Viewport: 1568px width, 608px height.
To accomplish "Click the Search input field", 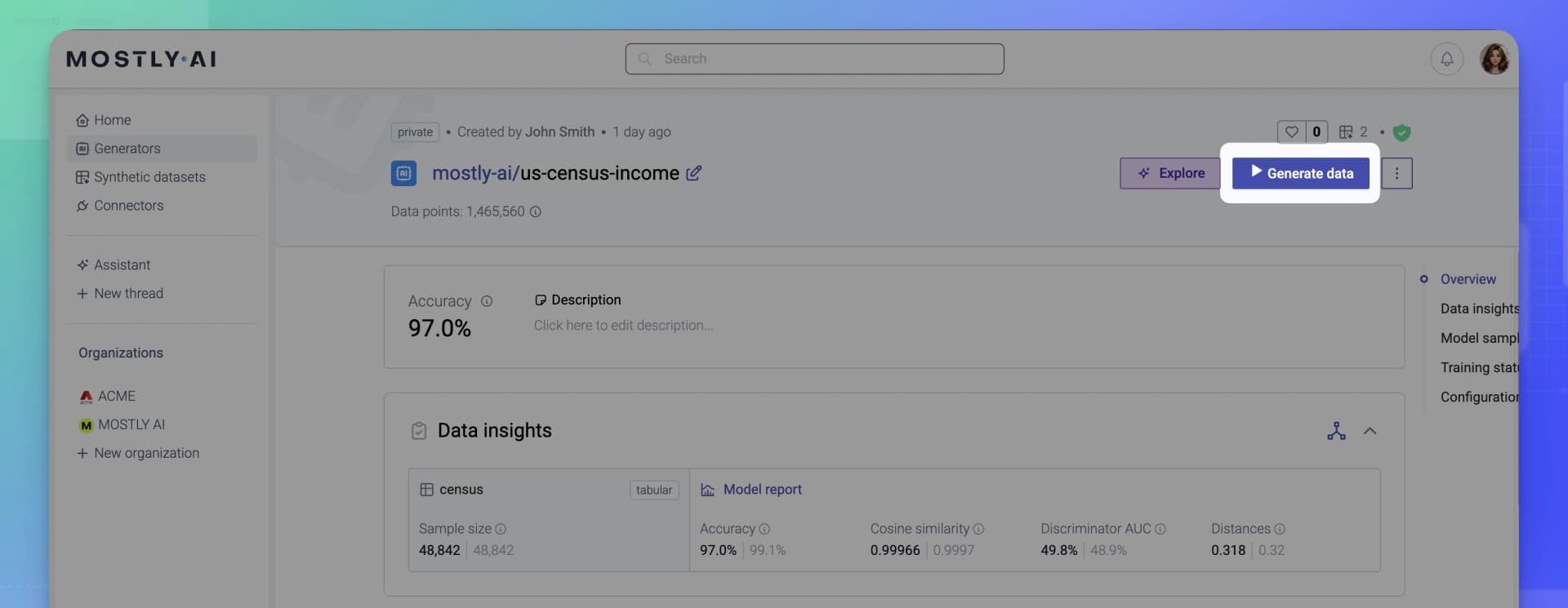I will [814, 59].
